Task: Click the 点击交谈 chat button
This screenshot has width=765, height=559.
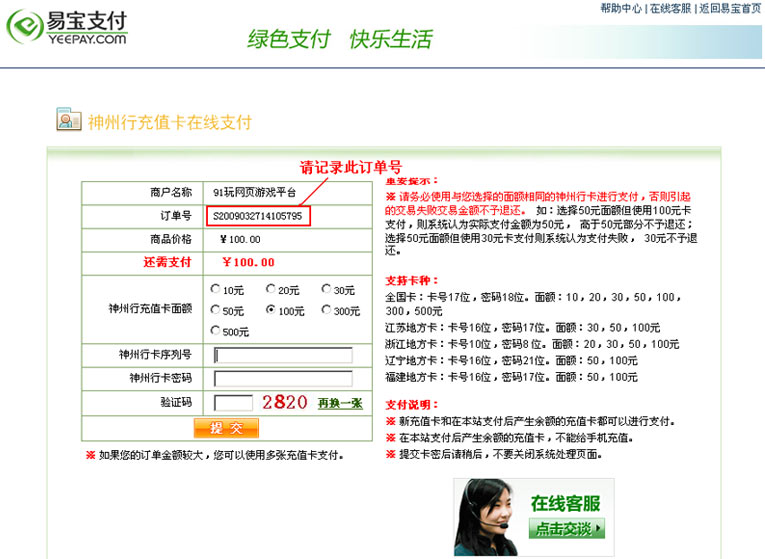Action: point(566,528)
